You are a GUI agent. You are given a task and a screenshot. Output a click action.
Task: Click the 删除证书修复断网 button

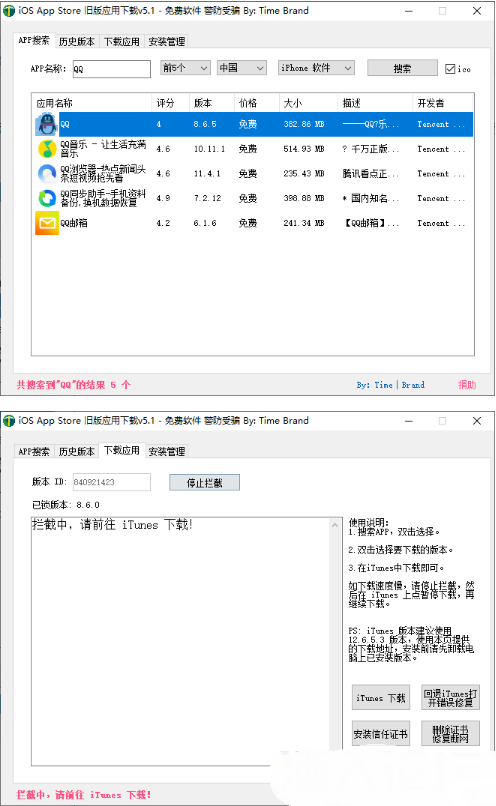[x=450, y=734]
